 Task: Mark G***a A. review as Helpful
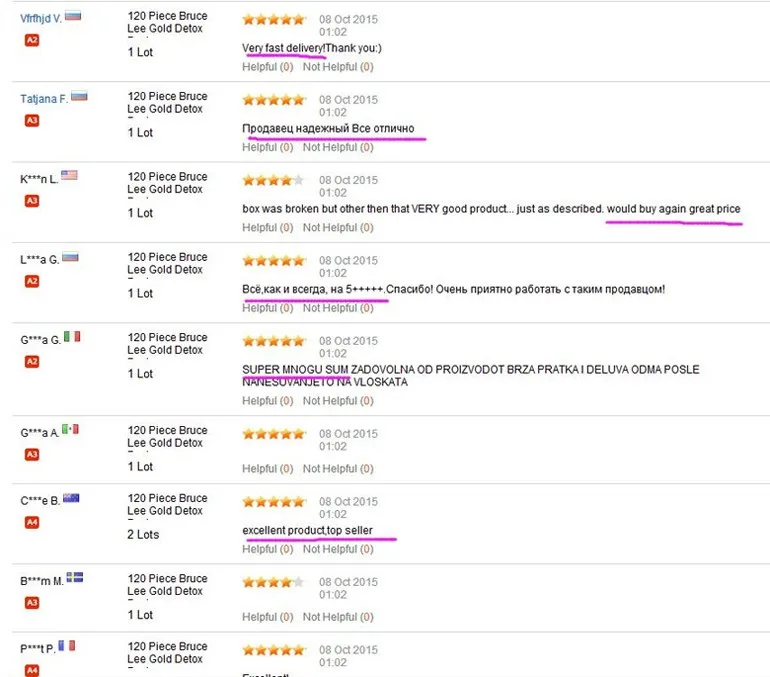[268, 469]
